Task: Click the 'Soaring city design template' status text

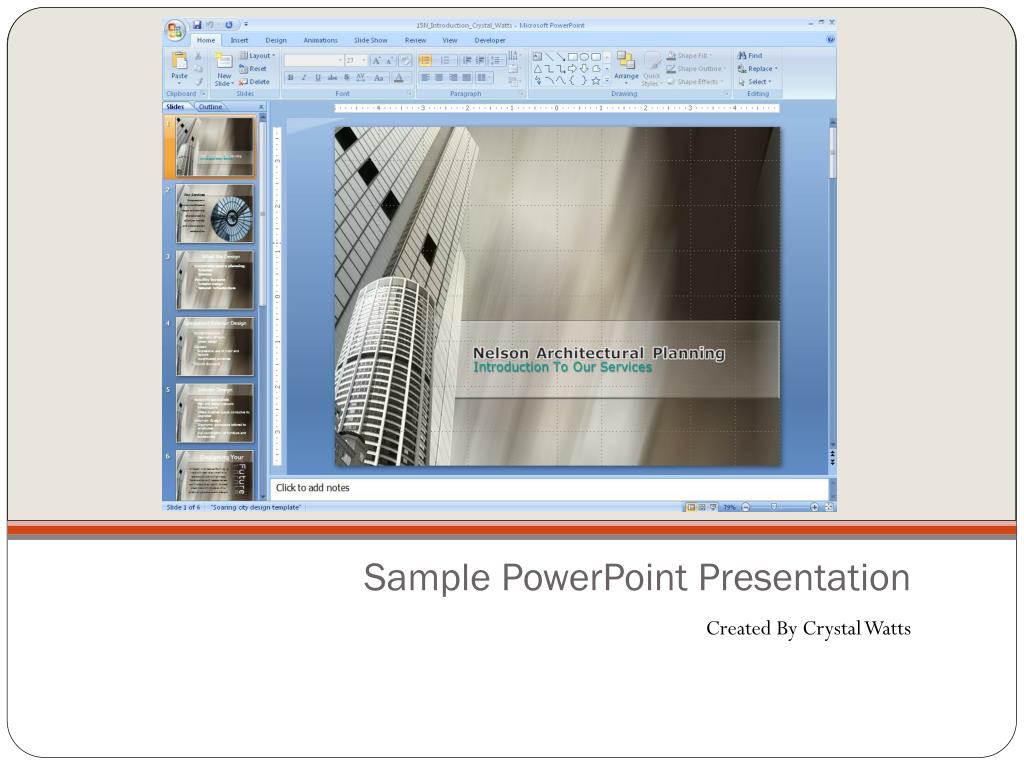Action: click(x=255, y=507)
